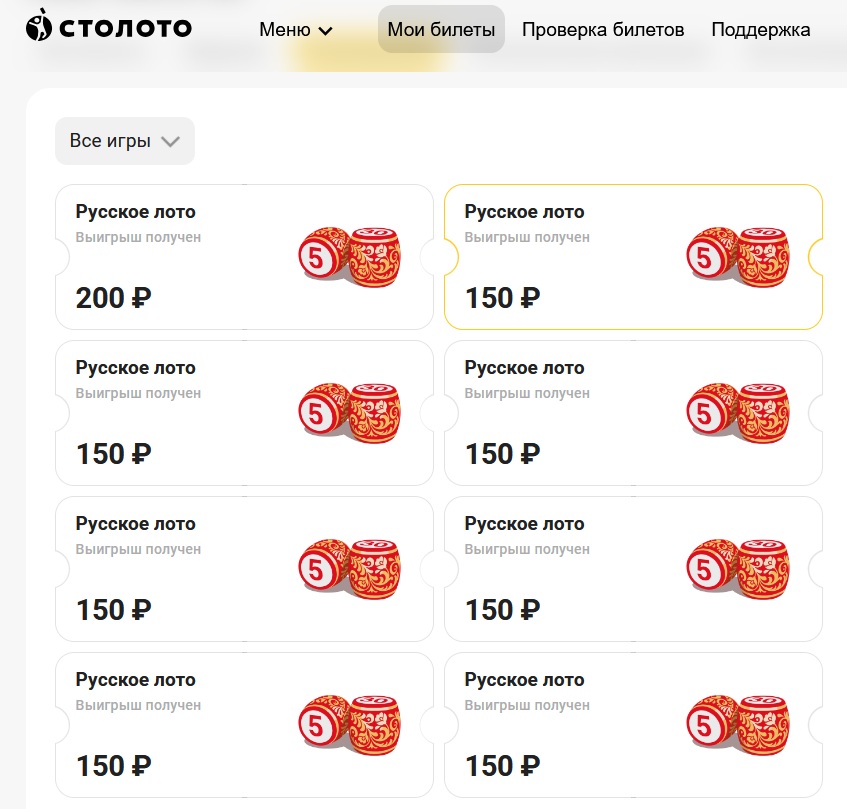847x809 pixels.
Task: Open the Все игры filter dropdown
Action: (124, 141)
